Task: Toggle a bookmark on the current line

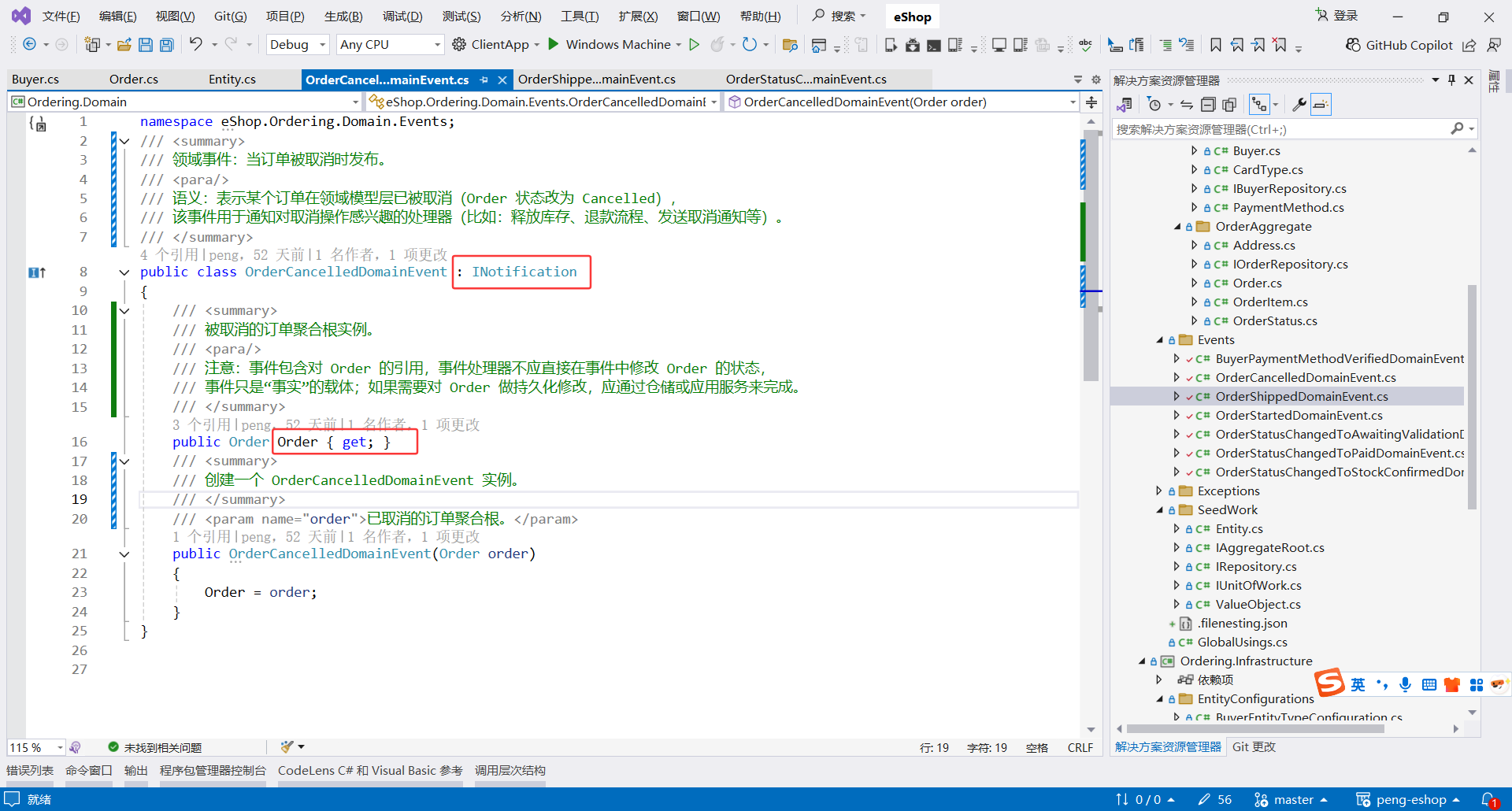Action: coord(1216,45)
